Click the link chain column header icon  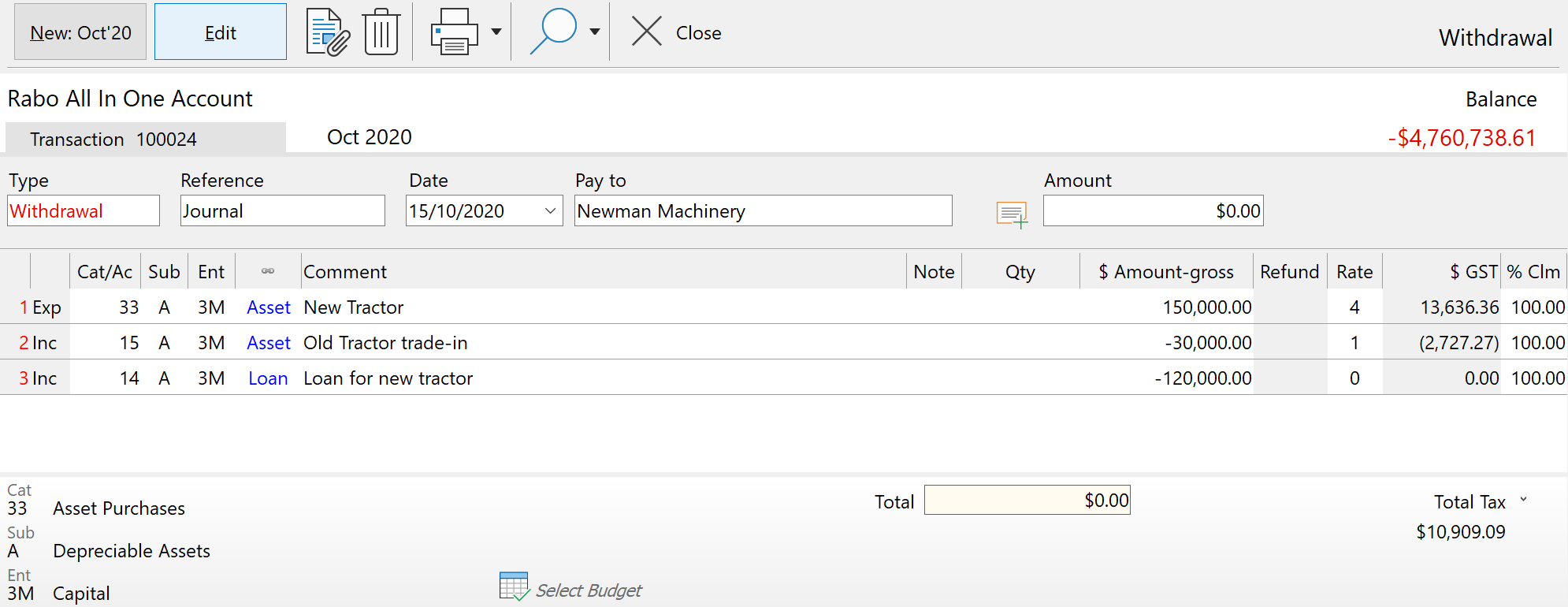tap(268, 272)
